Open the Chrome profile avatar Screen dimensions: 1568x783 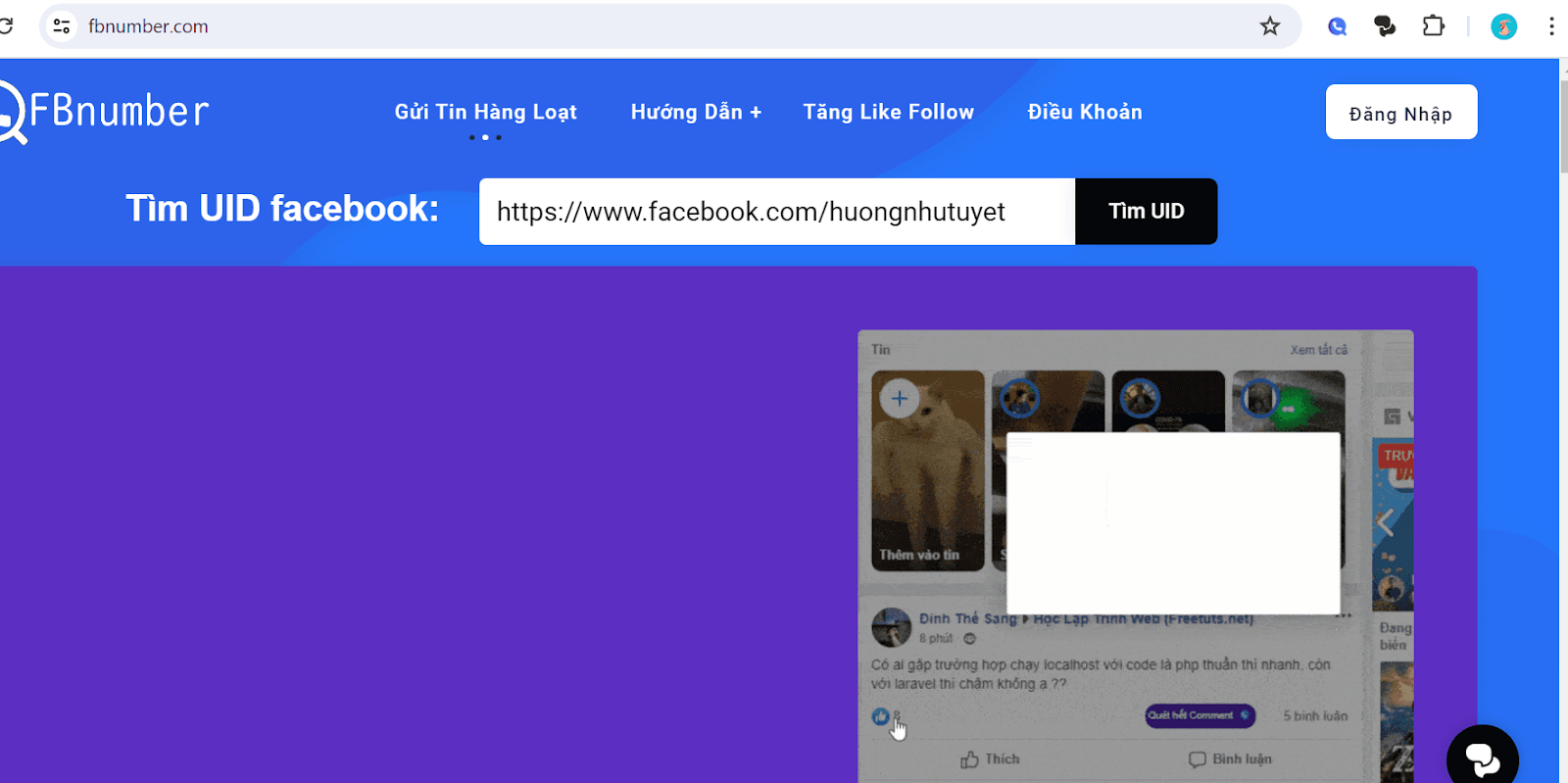click(1504, 26)
